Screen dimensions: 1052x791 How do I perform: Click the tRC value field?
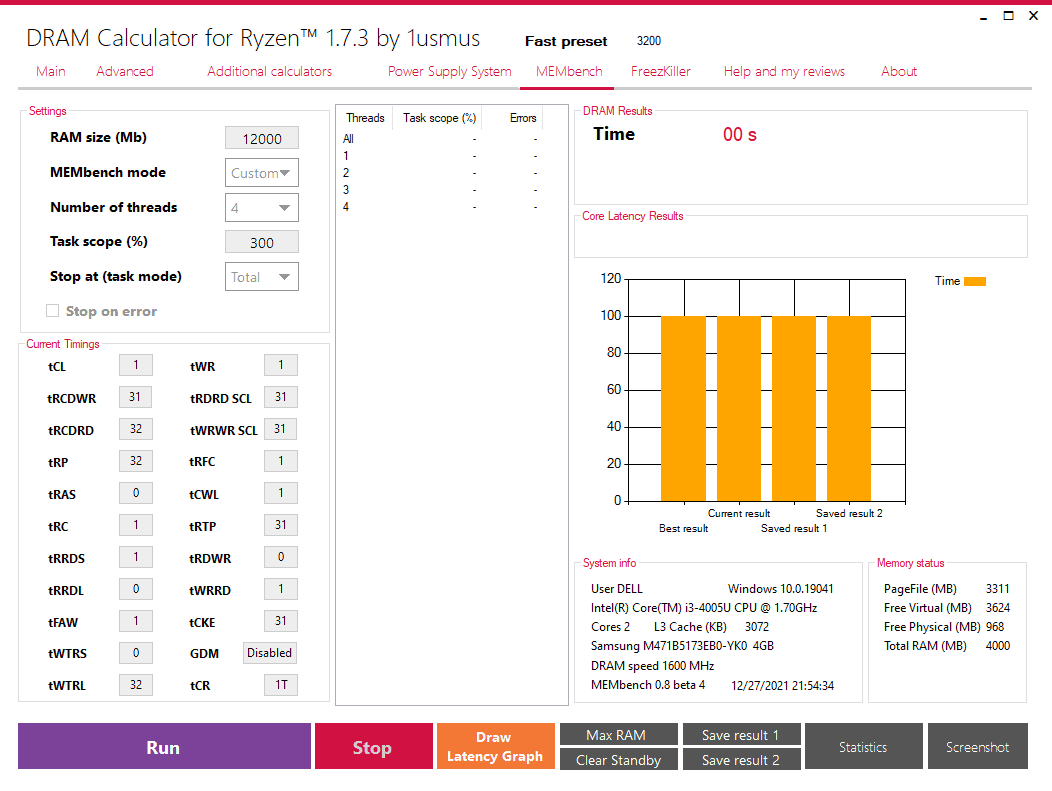point(136,525)
